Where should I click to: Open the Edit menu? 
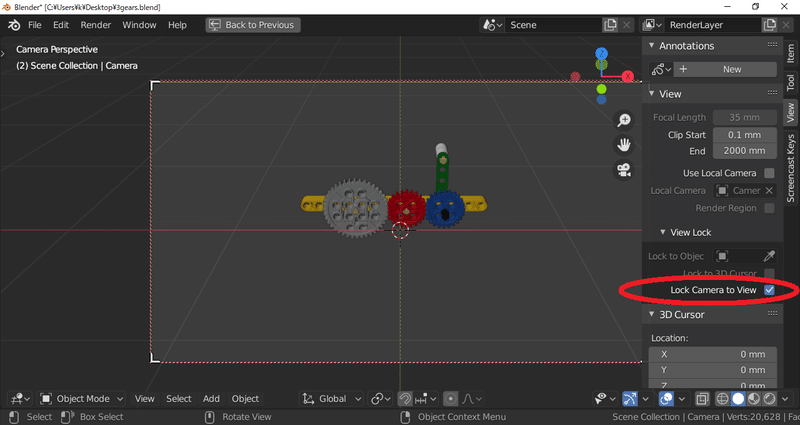(61, 25)
